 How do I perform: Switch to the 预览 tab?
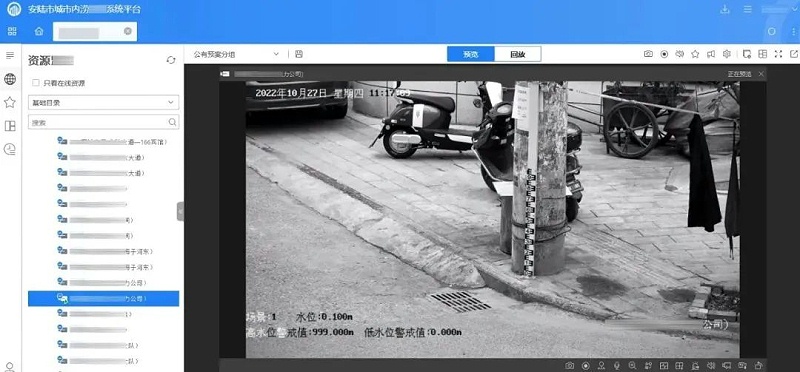[x=470, y=54]
